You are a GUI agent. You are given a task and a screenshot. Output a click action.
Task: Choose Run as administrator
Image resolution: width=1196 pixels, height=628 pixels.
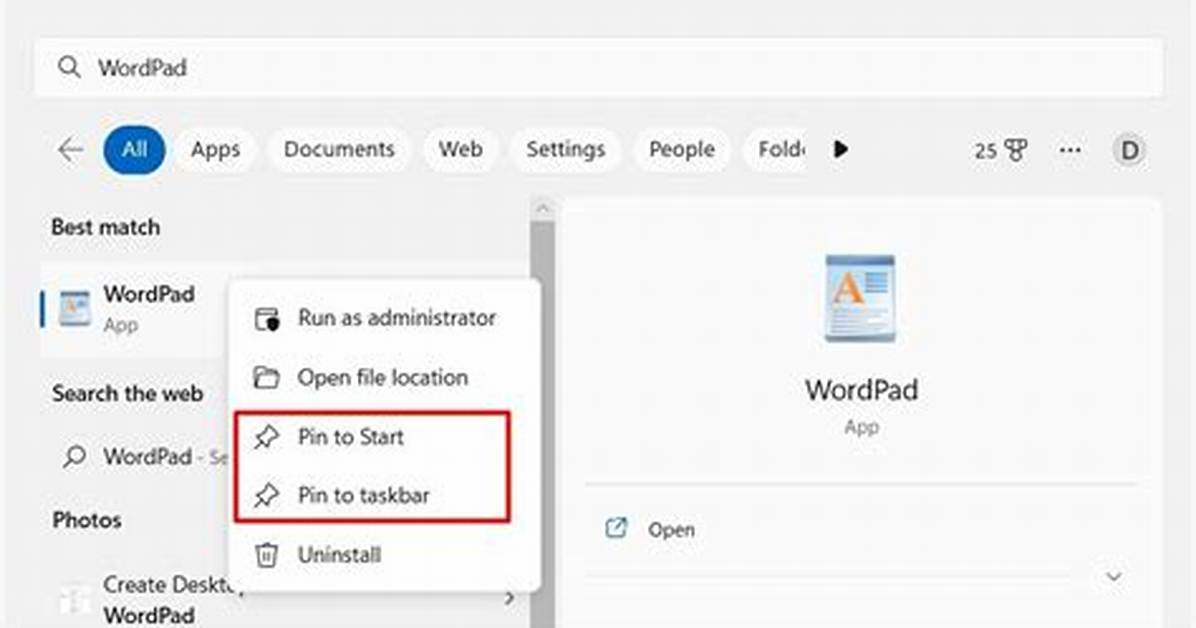pyautogui.click(x=386, y=318)
